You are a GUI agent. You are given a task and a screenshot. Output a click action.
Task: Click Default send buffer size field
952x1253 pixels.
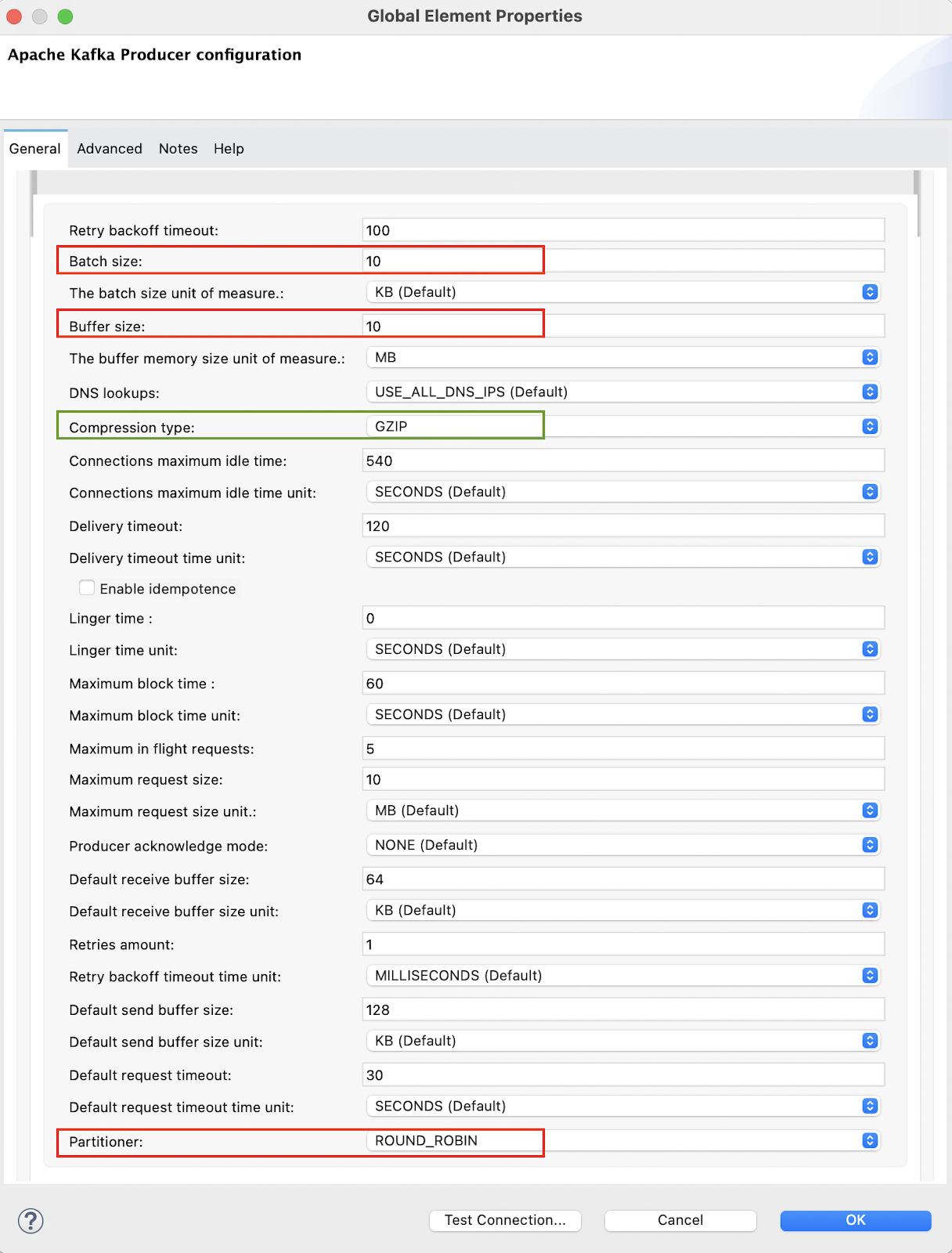pos(623,1009)
